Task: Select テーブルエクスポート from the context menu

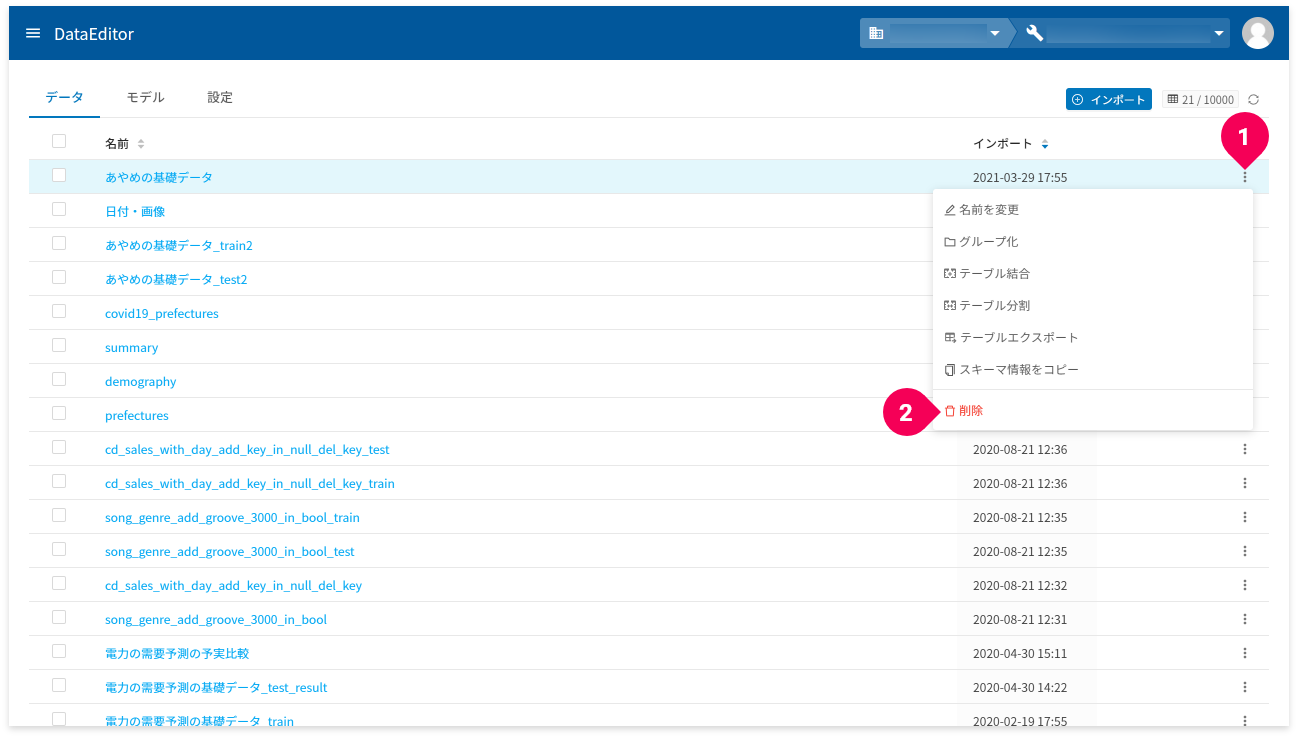Action: coord(1092,338)
